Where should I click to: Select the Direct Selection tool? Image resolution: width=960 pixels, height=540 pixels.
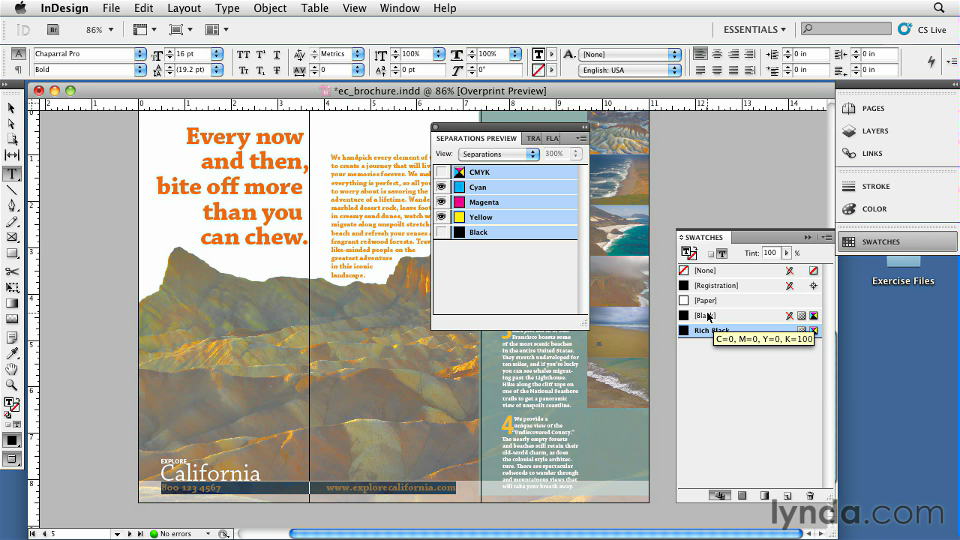click(x=11, y=124)
